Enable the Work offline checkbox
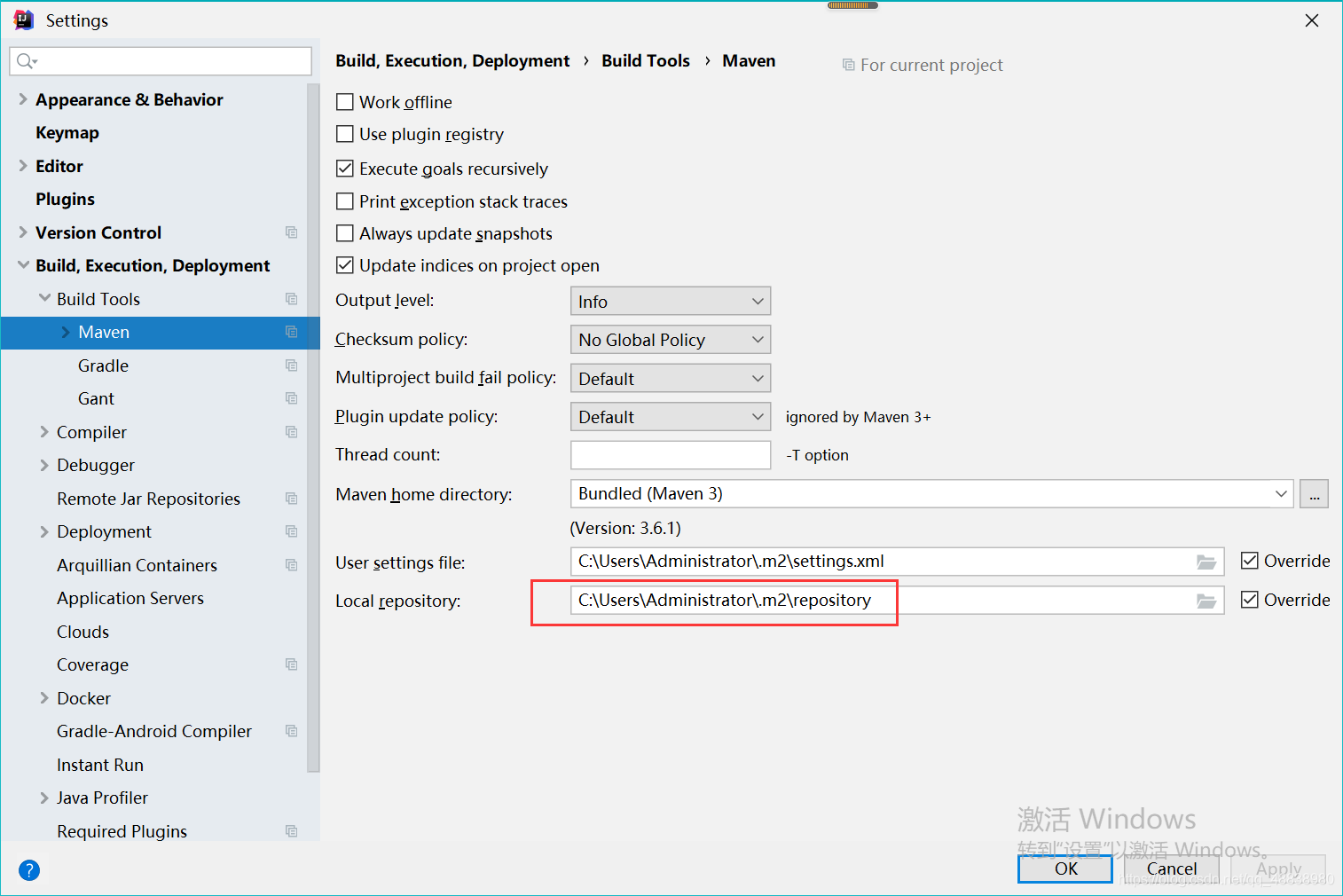 345,102
